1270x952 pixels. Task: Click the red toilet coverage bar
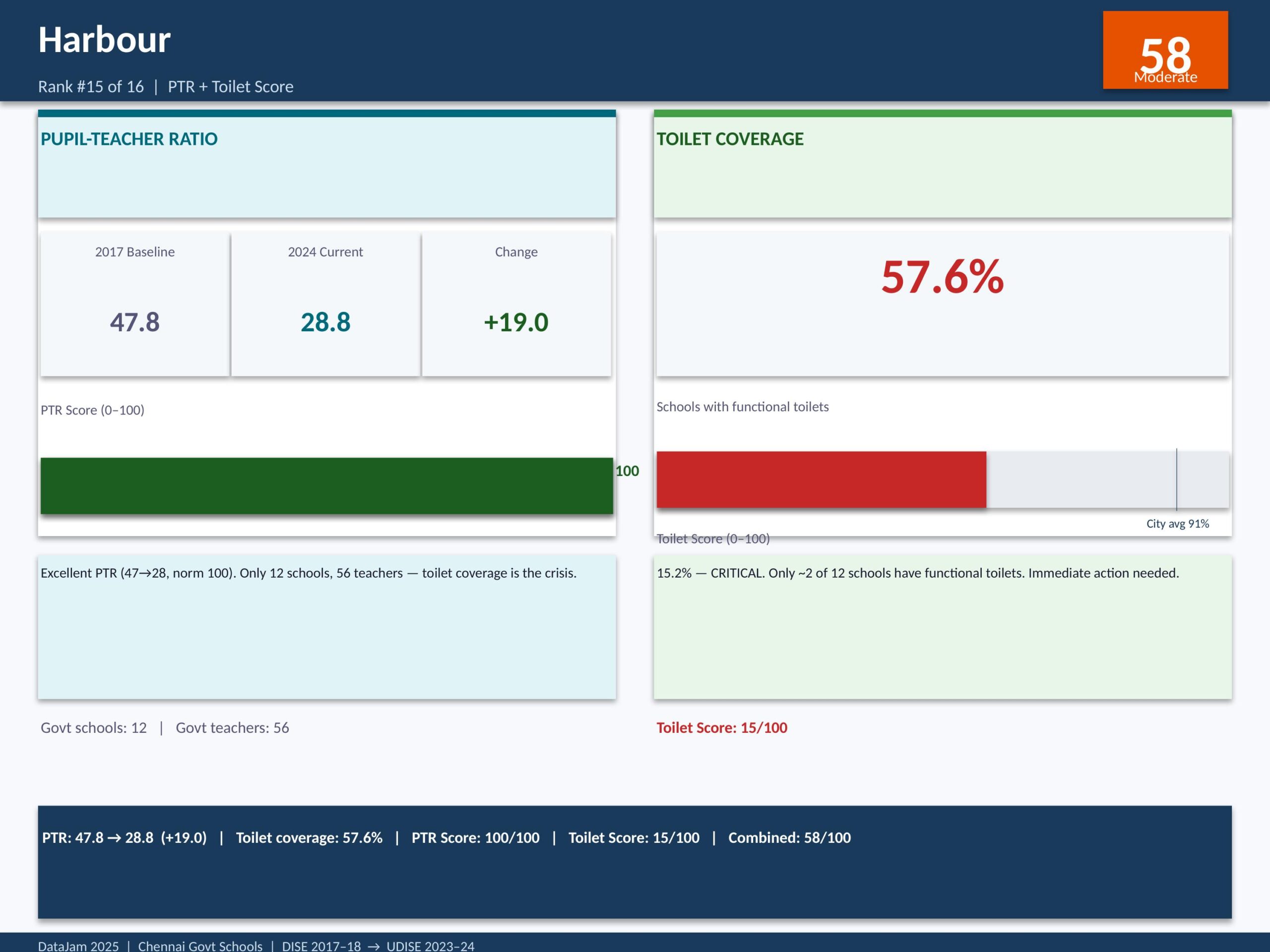click(x=821, y=480)
